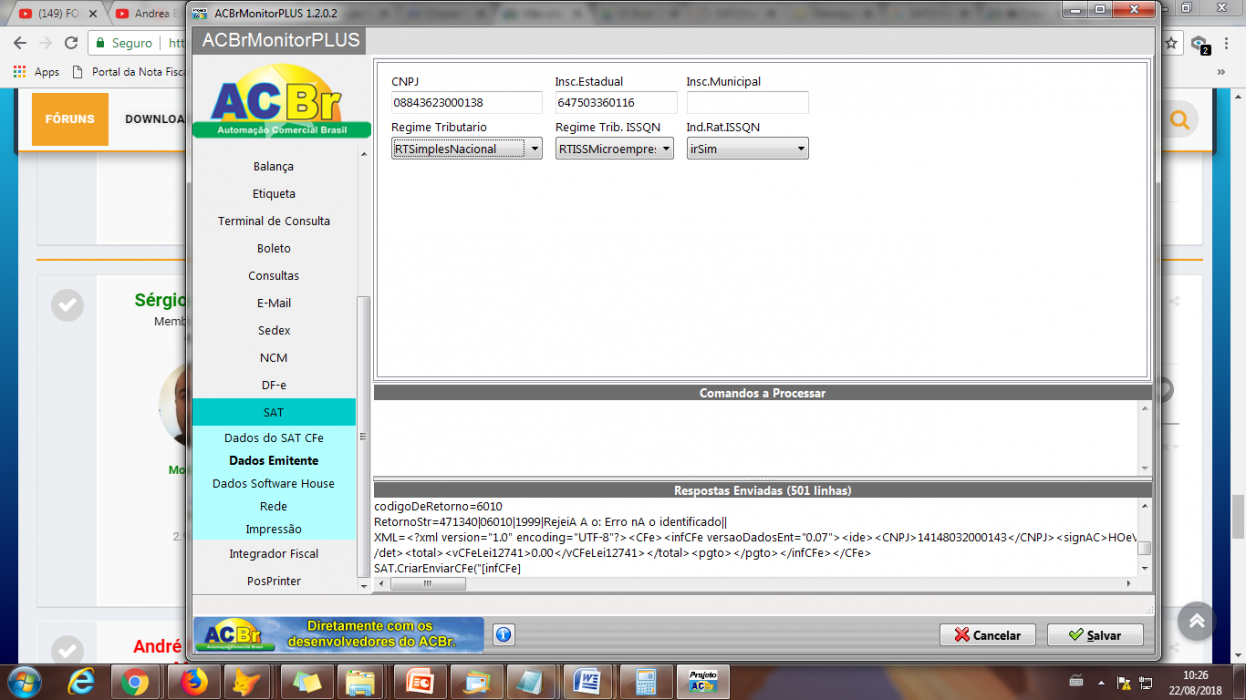Screen dimensions: 1246x700
Task: Open Chrome extension icon with badge 2
Action: 1200,44
